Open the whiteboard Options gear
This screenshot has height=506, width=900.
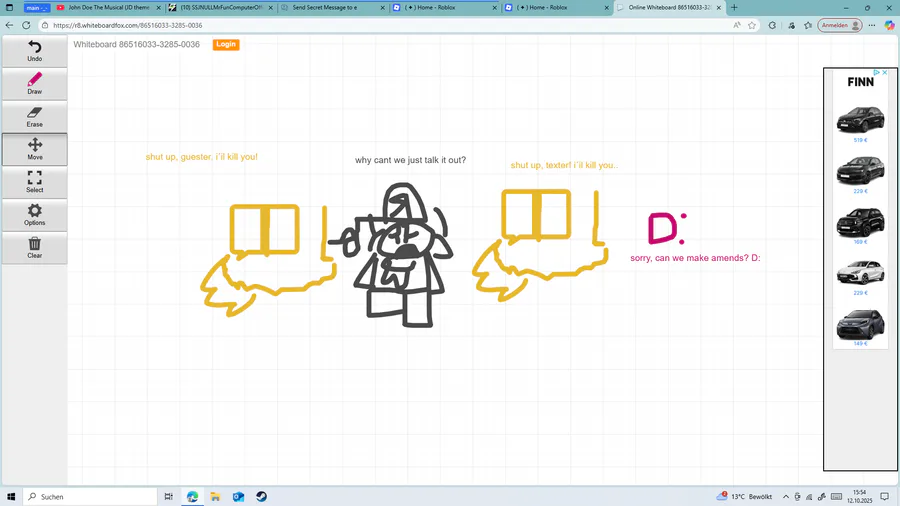tap(34, 215)
